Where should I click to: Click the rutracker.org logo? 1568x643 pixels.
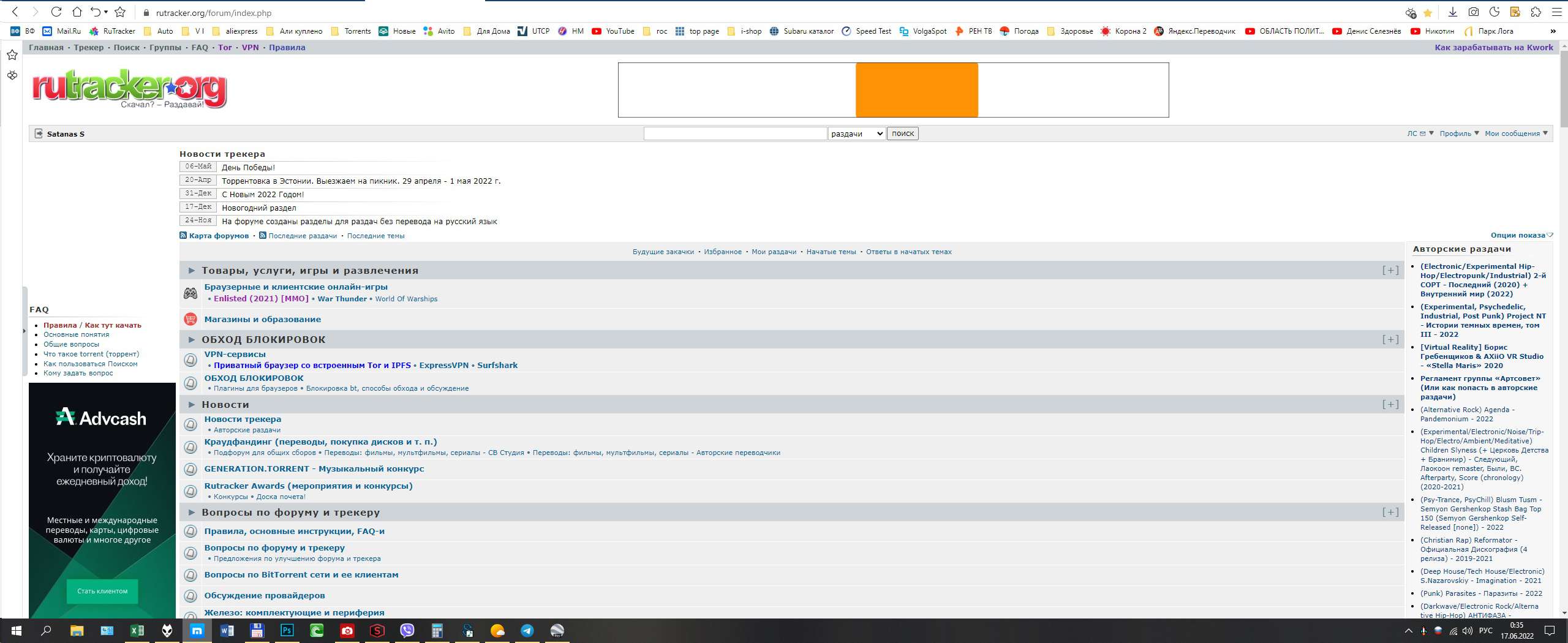tap(129, 88)
